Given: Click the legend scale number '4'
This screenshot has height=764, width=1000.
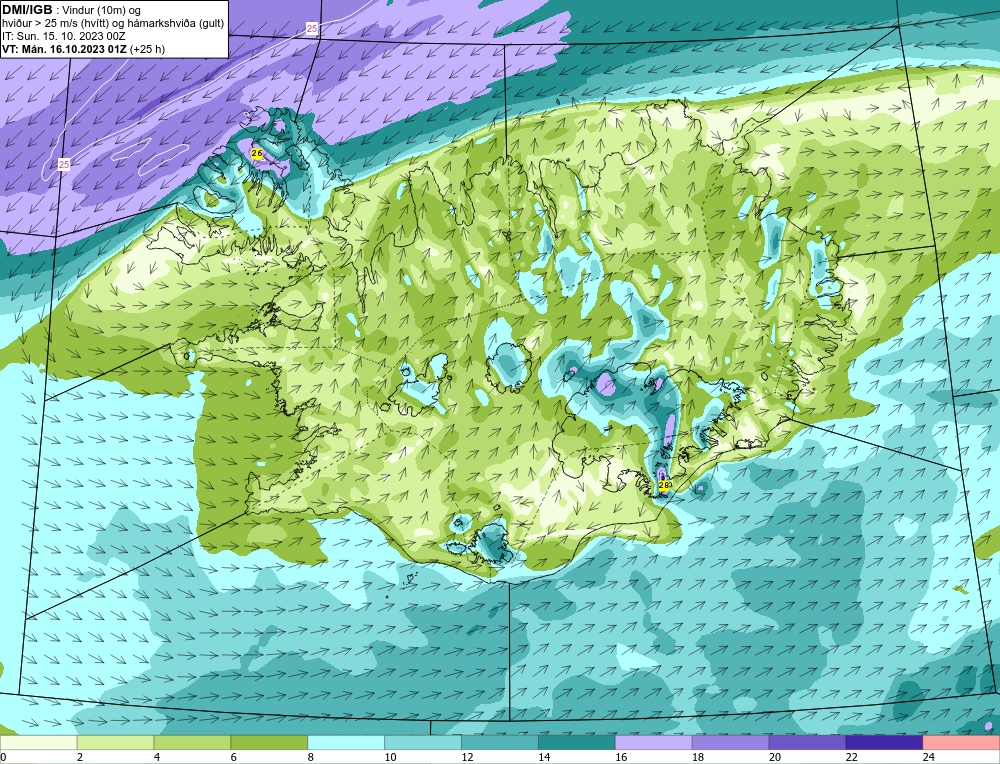Looking at the screenshot, I should [158, 757].
